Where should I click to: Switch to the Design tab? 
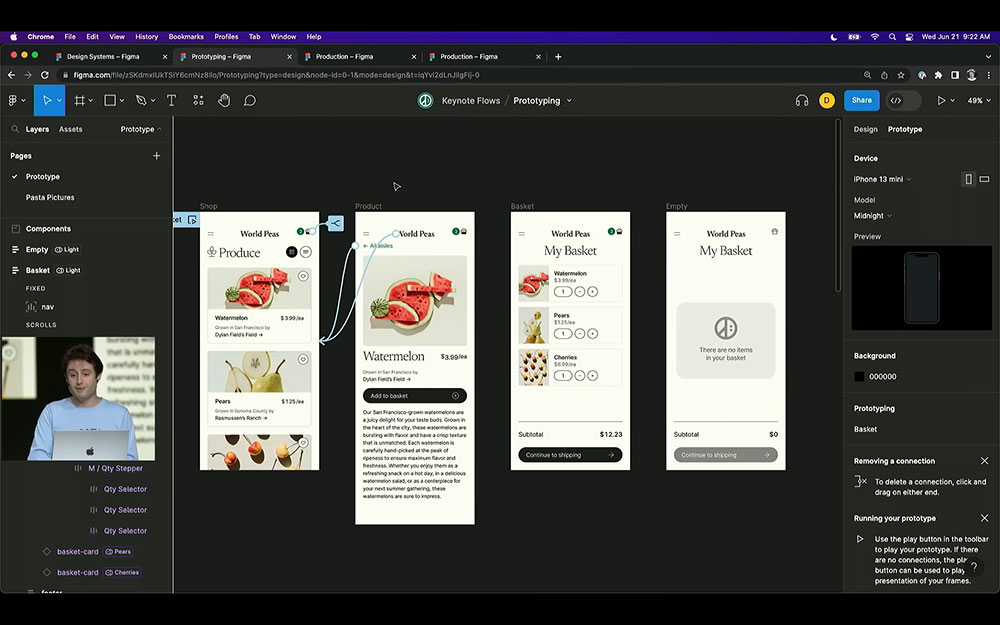(x=865, y=129)
